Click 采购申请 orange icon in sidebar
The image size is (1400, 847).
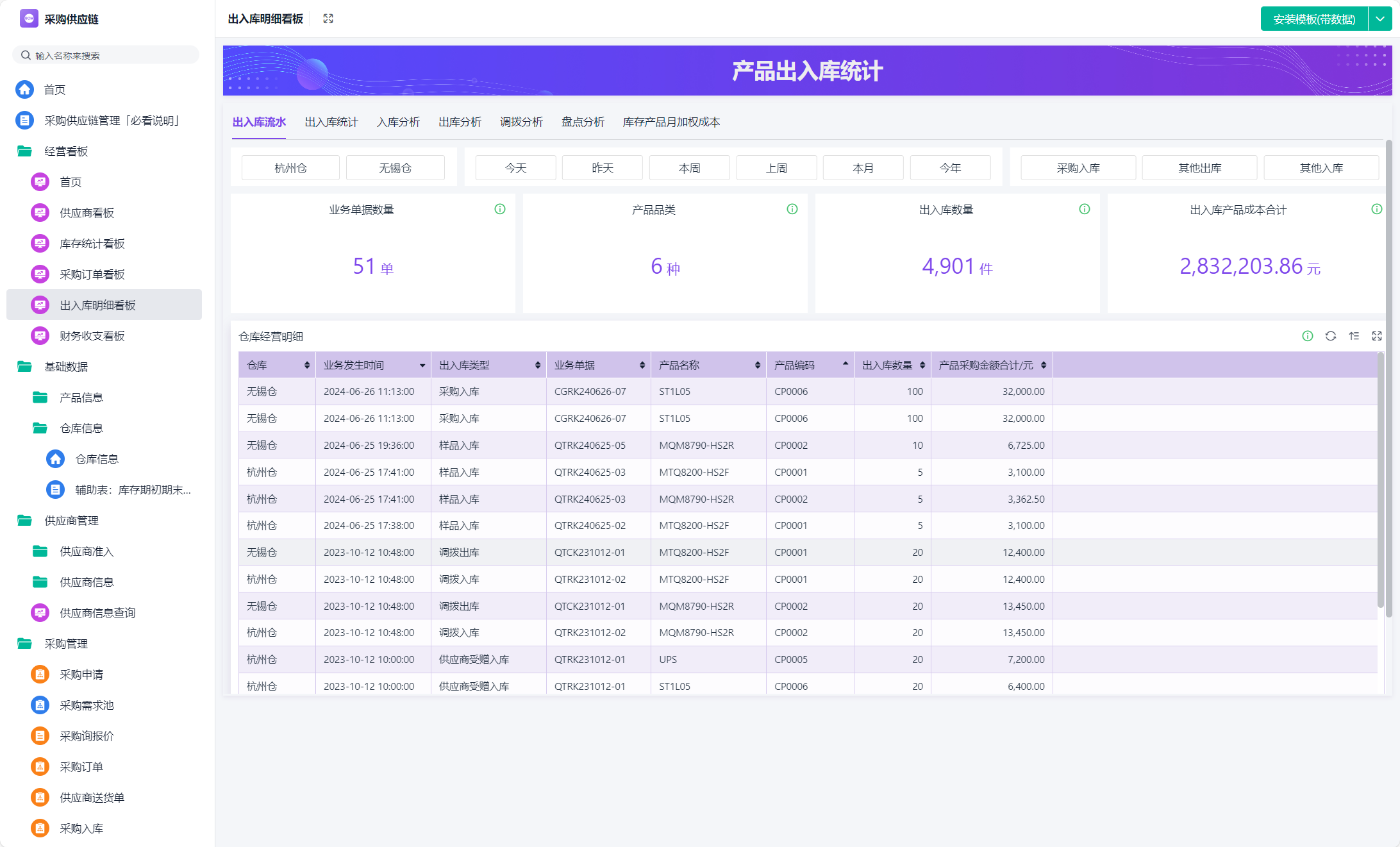(x=40, y=675)
